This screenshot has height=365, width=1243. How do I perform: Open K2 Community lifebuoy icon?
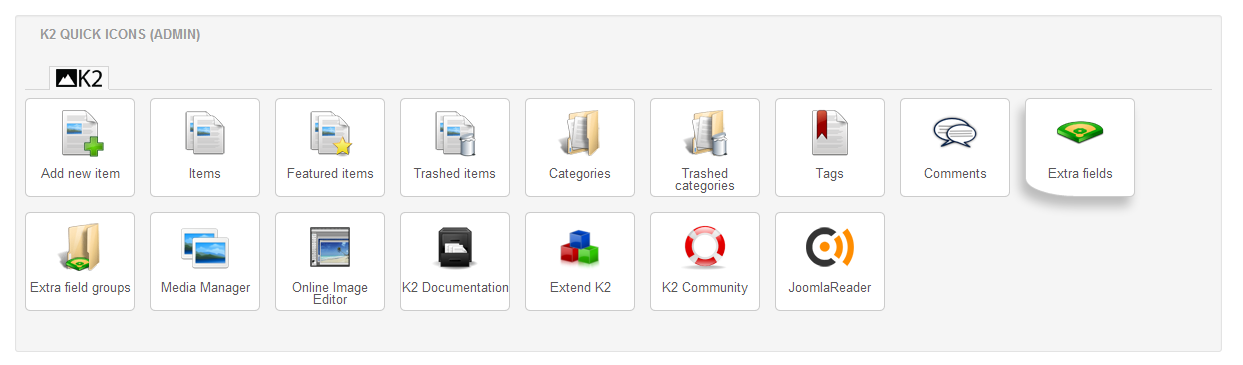click(705, 261)
